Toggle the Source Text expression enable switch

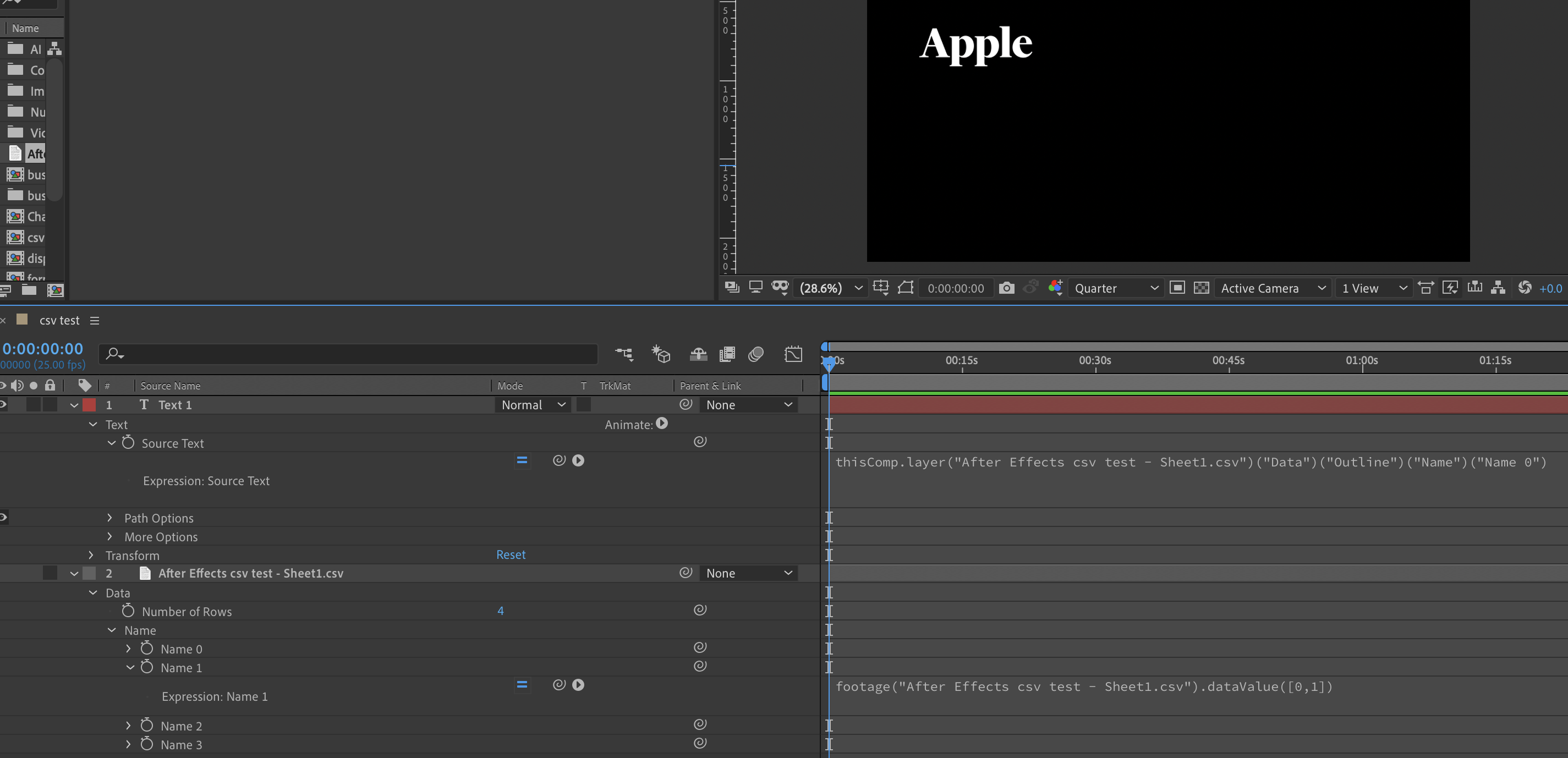[x=522, y=460]
